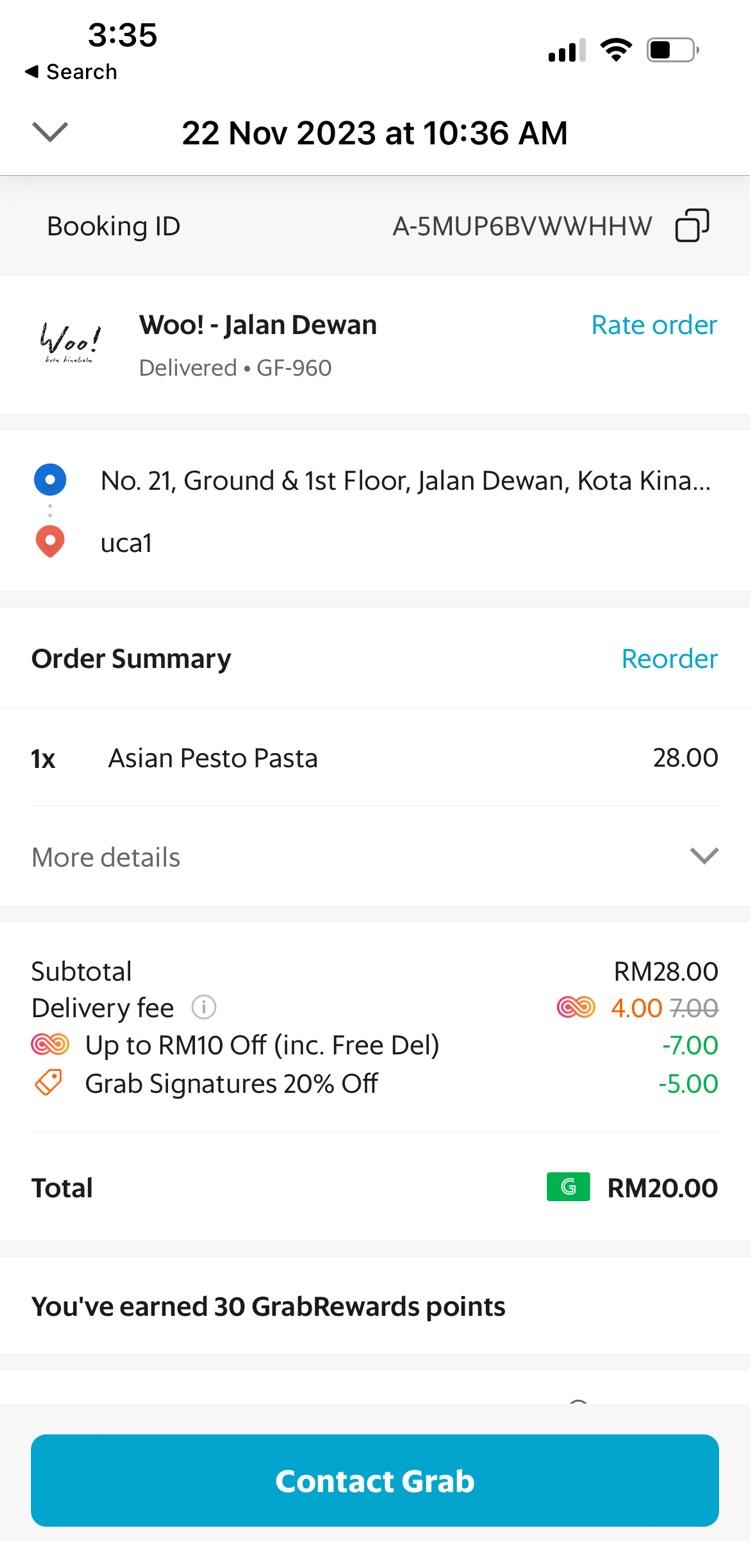Tap the red drop-off pin icon

[50, 541]
